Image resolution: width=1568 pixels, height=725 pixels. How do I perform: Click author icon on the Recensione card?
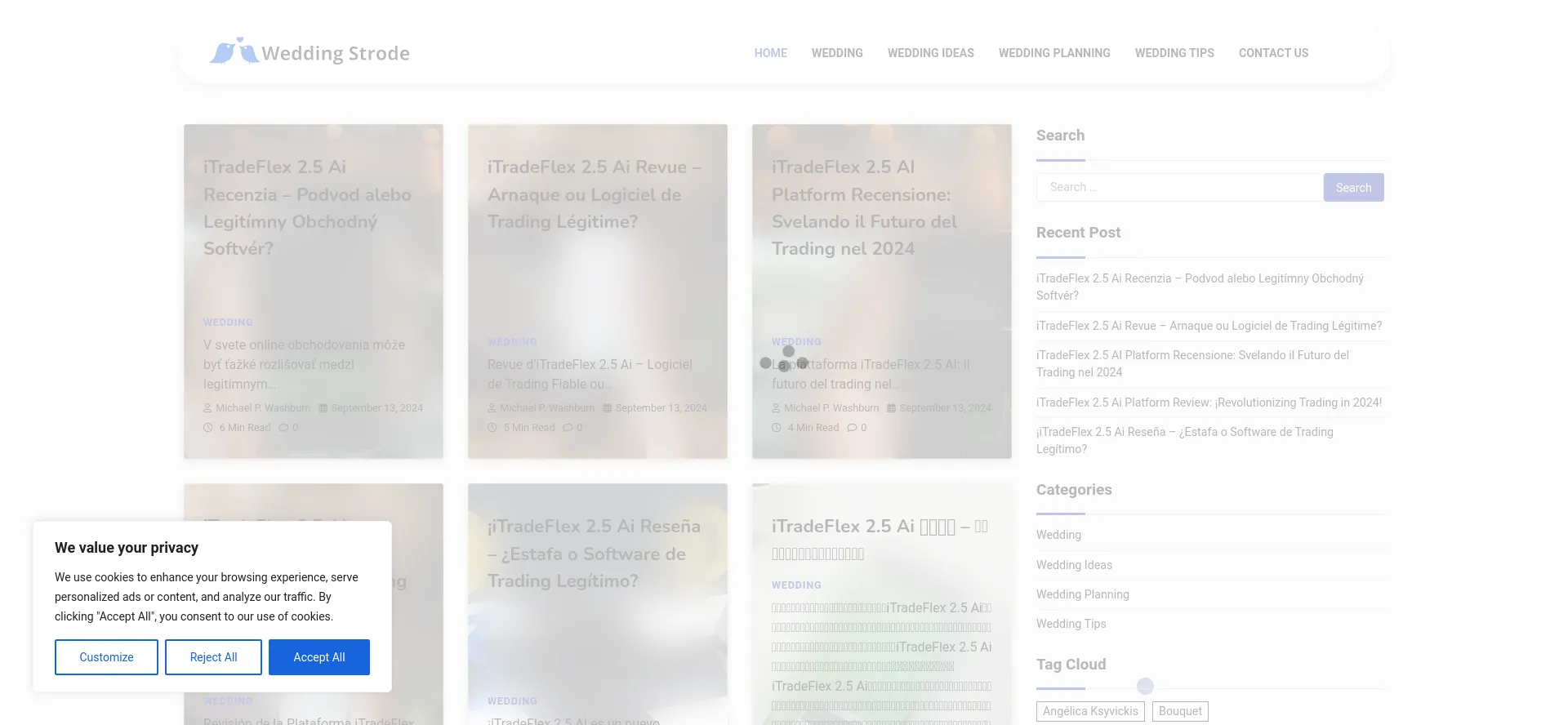(776, 408)
